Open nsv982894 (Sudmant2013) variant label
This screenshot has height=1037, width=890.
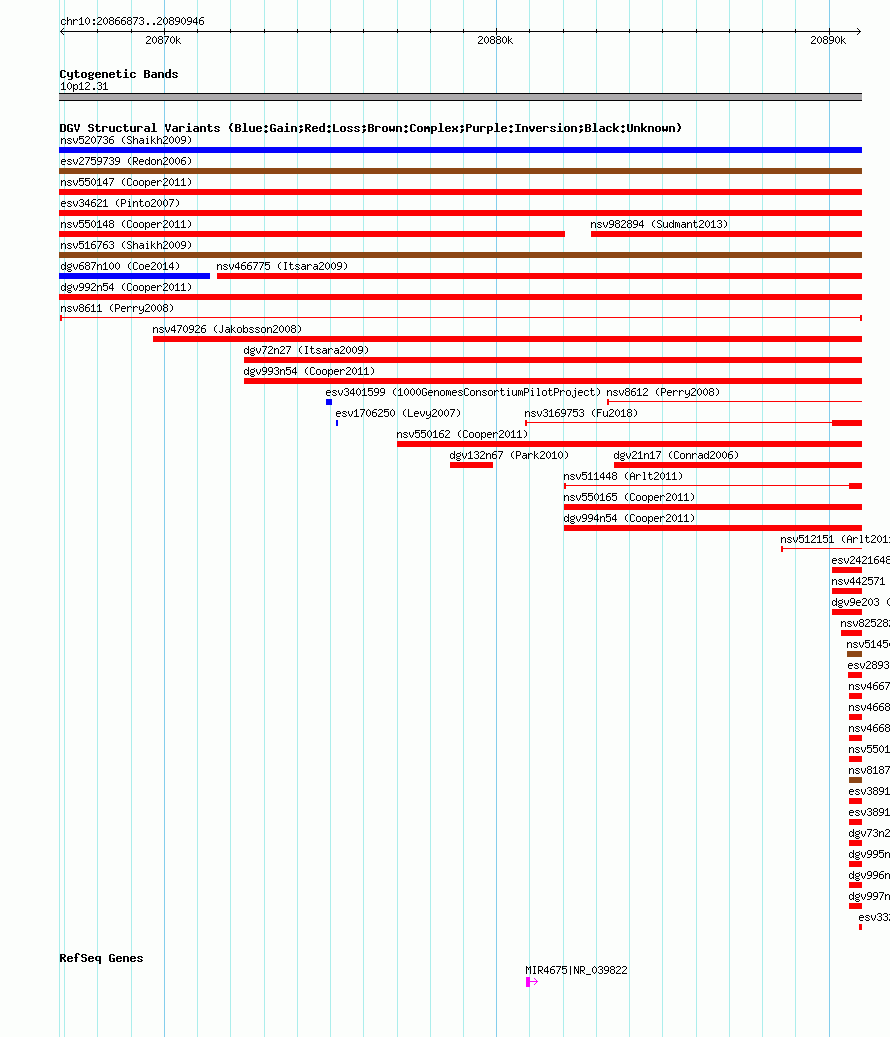click(x=659, y=224)
